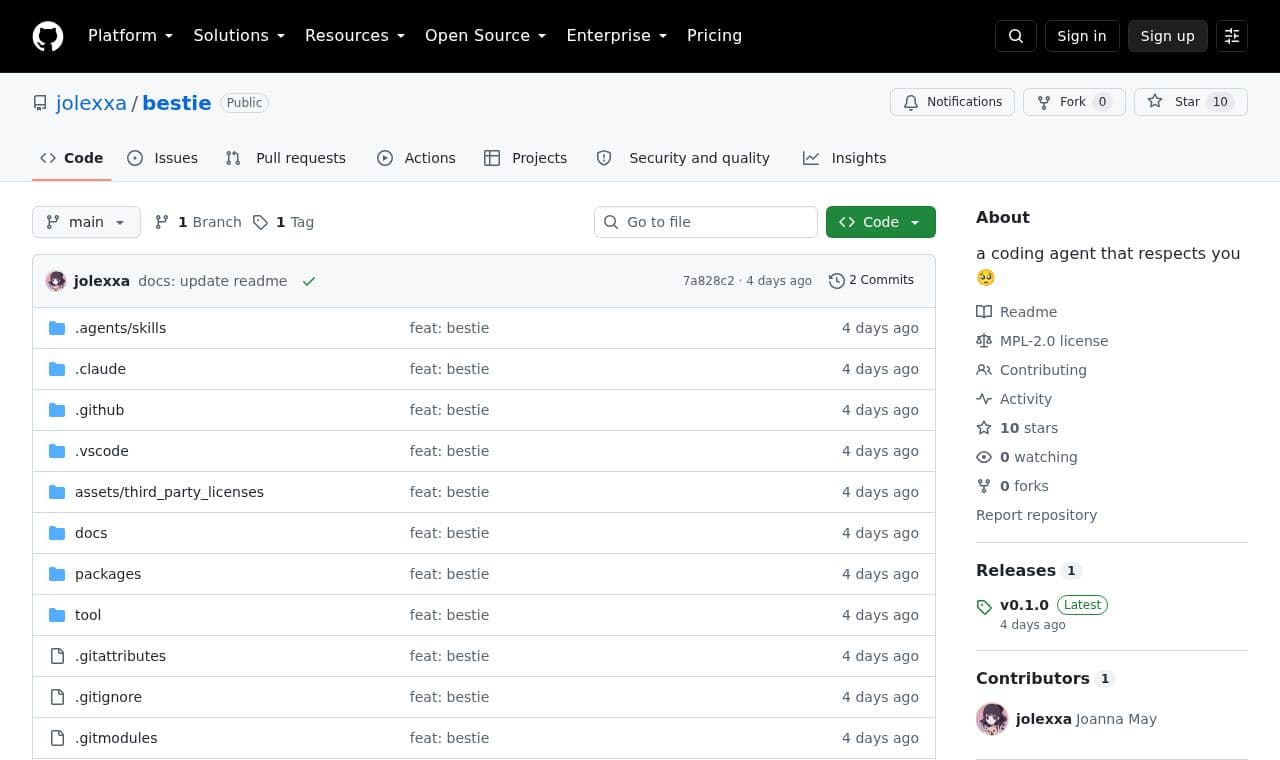Open the packages folder

(x=108, y=574)
